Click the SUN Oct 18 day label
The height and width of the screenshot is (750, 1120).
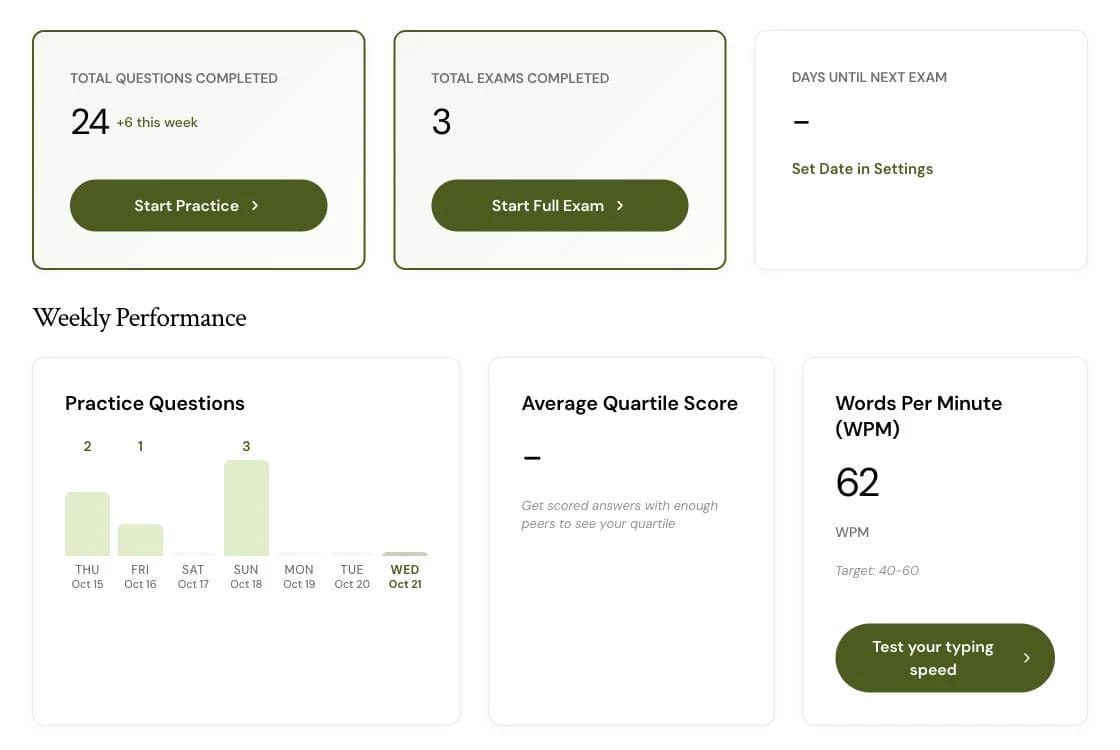(246, 576)
